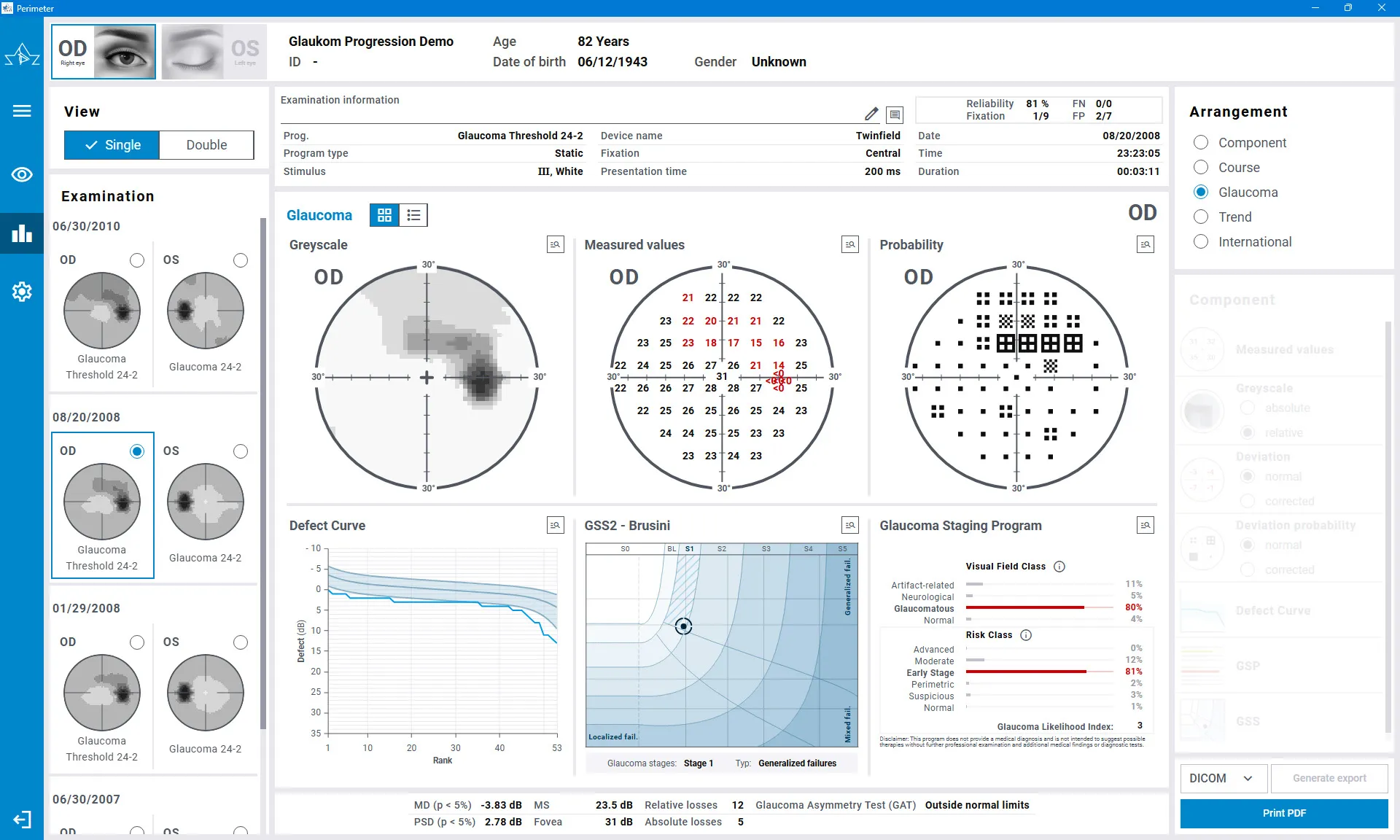
Task: Select the Component arrangement option
Action: 1201,142
